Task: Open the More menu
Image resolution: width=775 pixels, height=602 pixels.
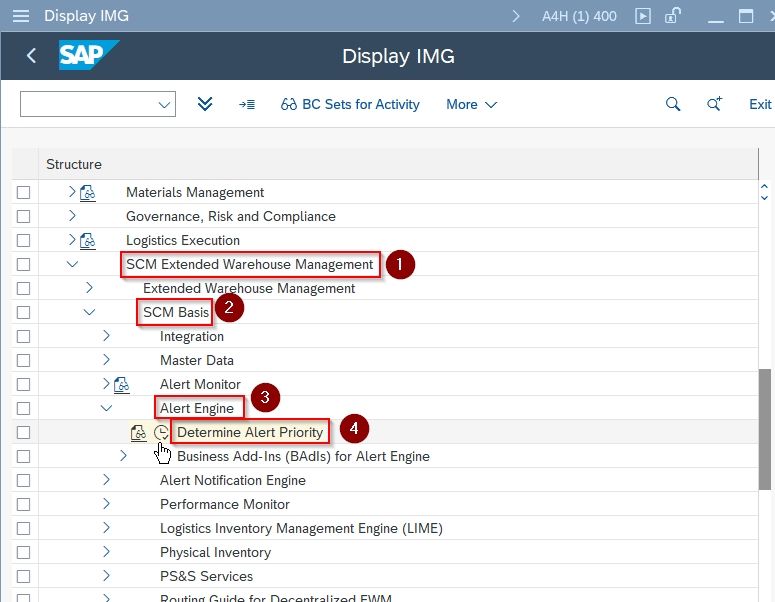Action: 471,104
